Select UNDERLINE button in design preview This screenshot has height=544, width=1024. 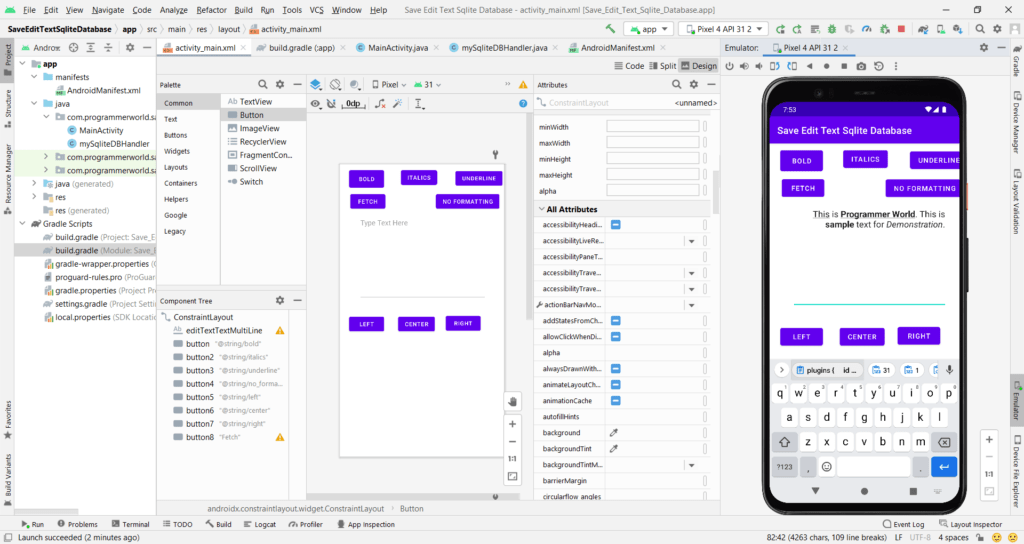479,178
